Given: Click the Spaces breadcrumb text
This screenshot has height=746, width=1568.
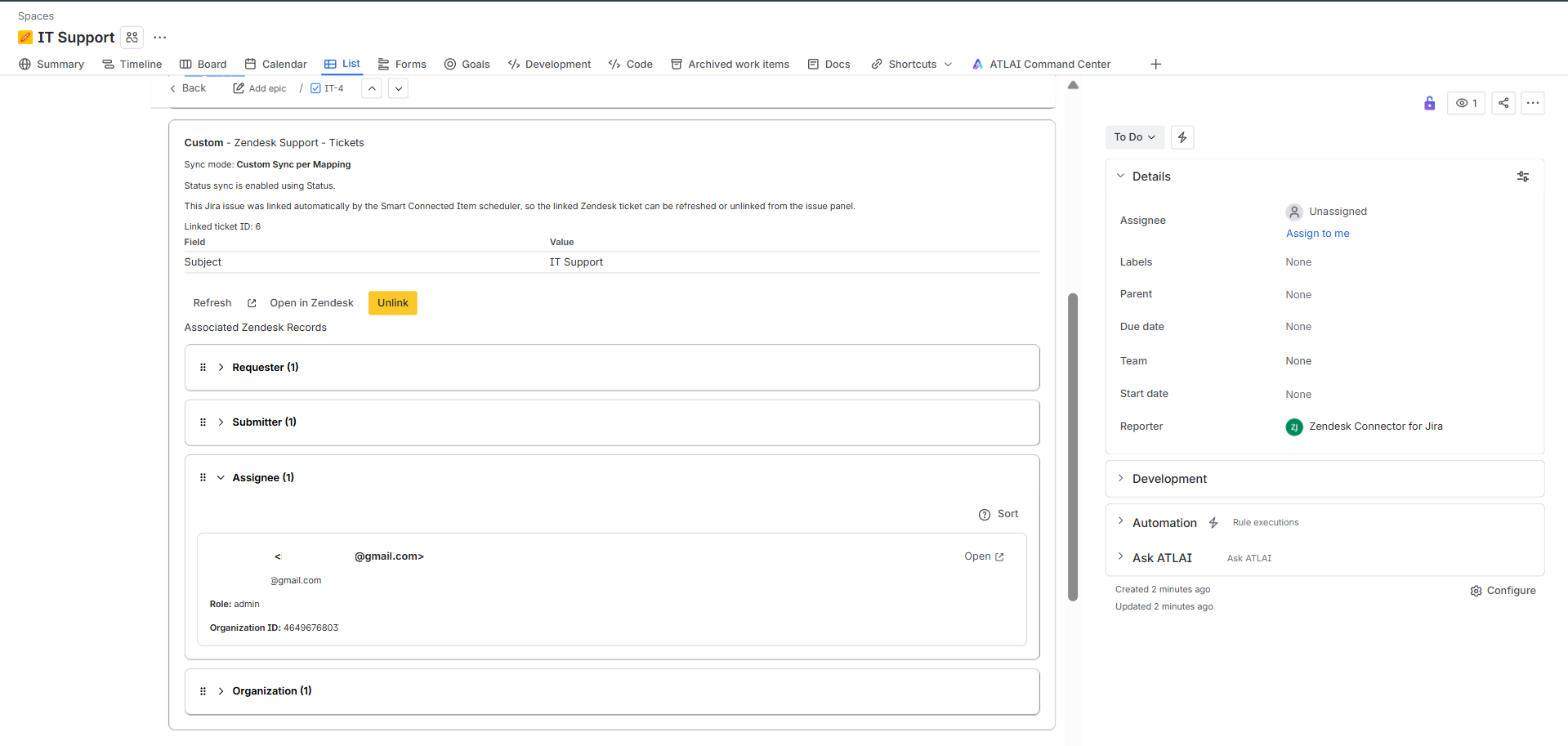Looking at the screenshot, I should (x=36, y=16).
